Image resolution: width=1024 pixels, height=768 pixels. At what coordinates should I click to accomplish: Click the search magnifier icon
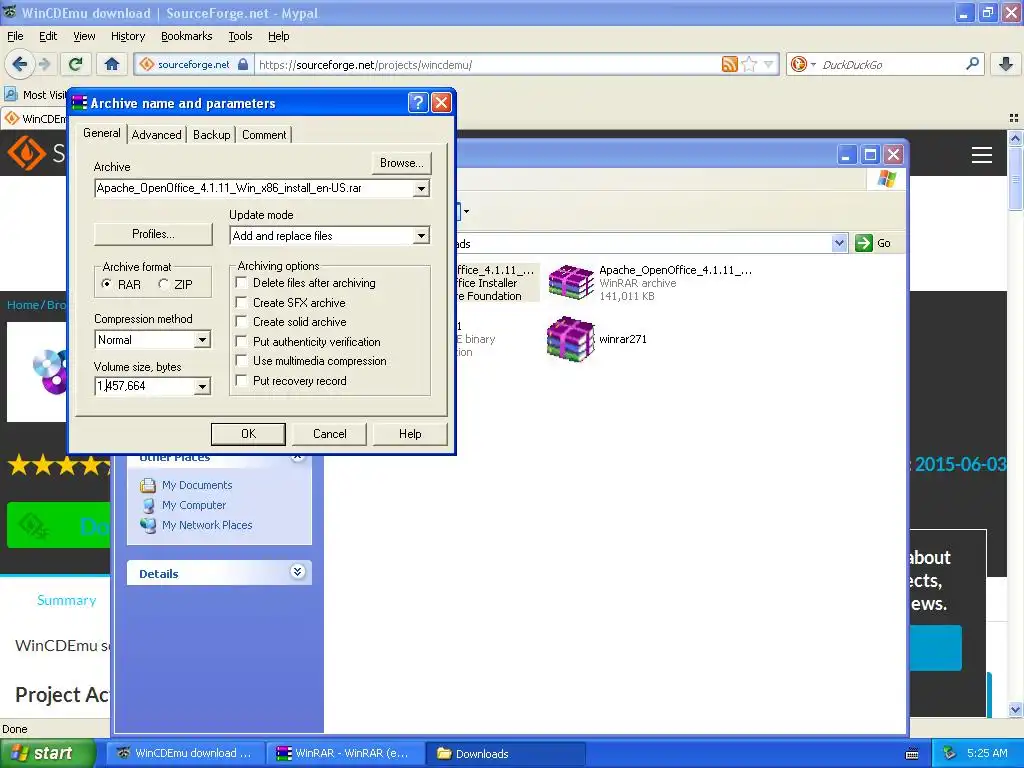point(972,63)
